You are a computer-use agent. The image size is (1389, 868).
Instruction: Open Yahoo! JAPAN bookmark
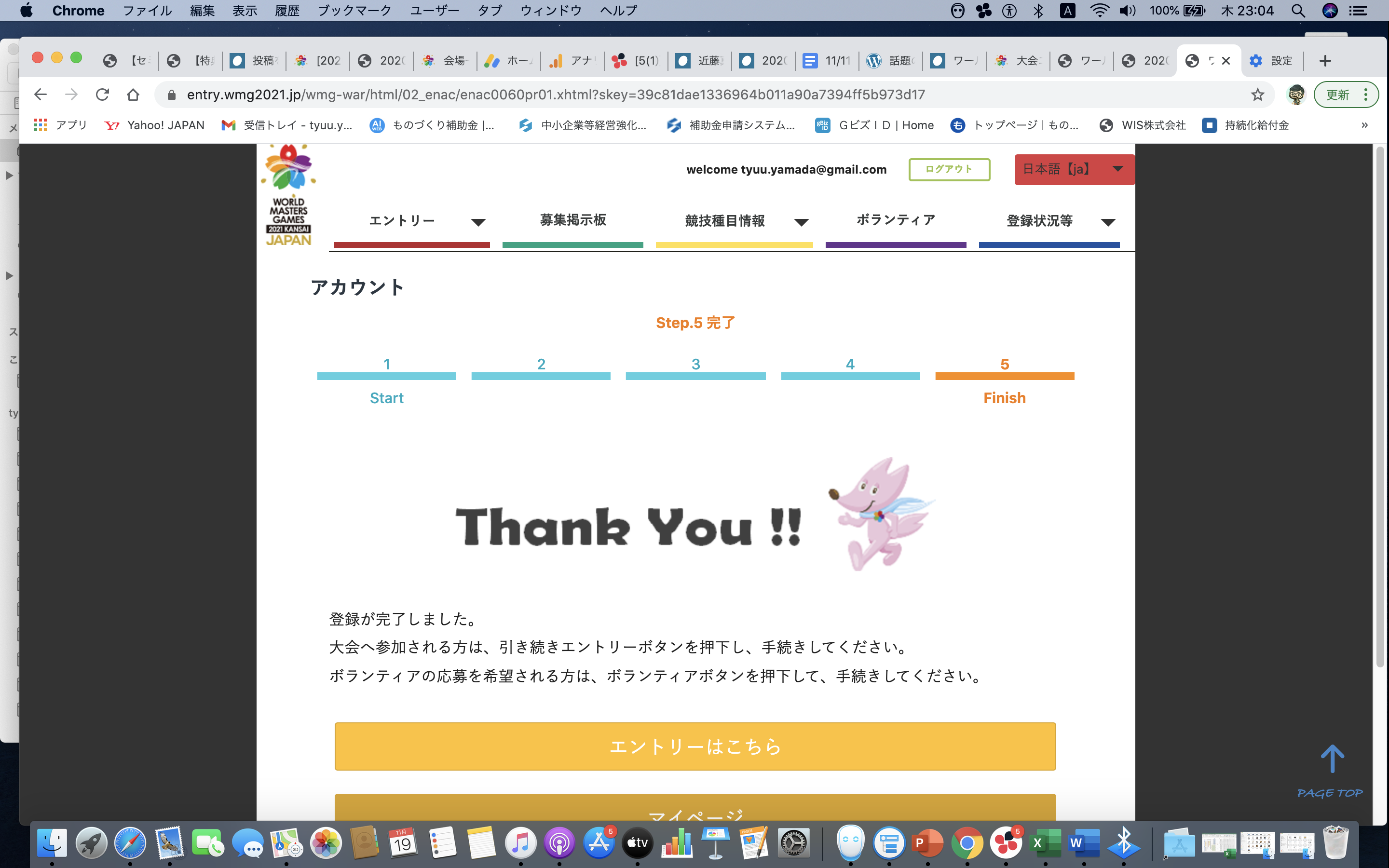(x=155, y=125)
